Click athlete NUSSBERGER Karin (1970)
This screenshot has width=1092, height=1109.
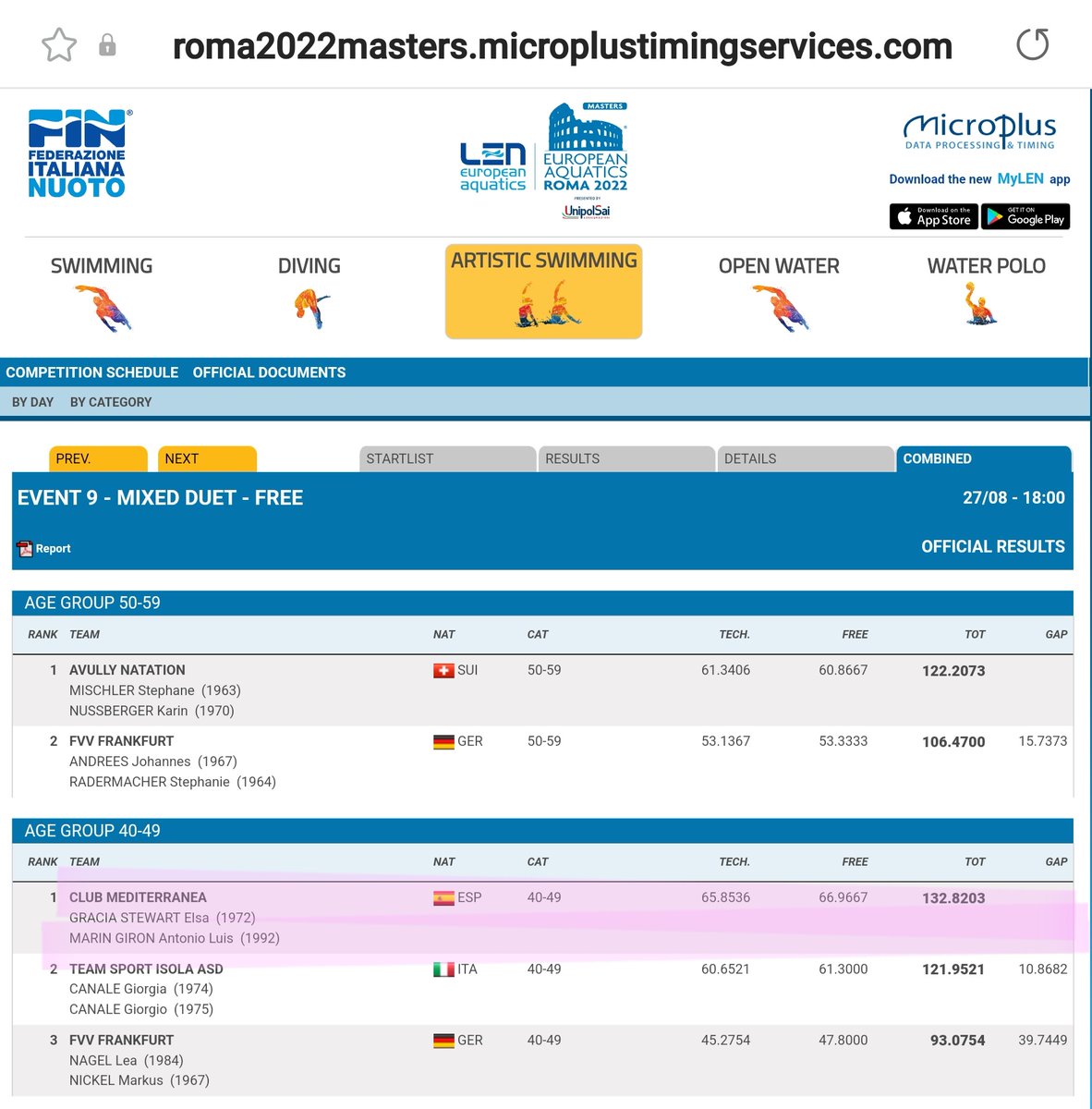tap(152, 711)
